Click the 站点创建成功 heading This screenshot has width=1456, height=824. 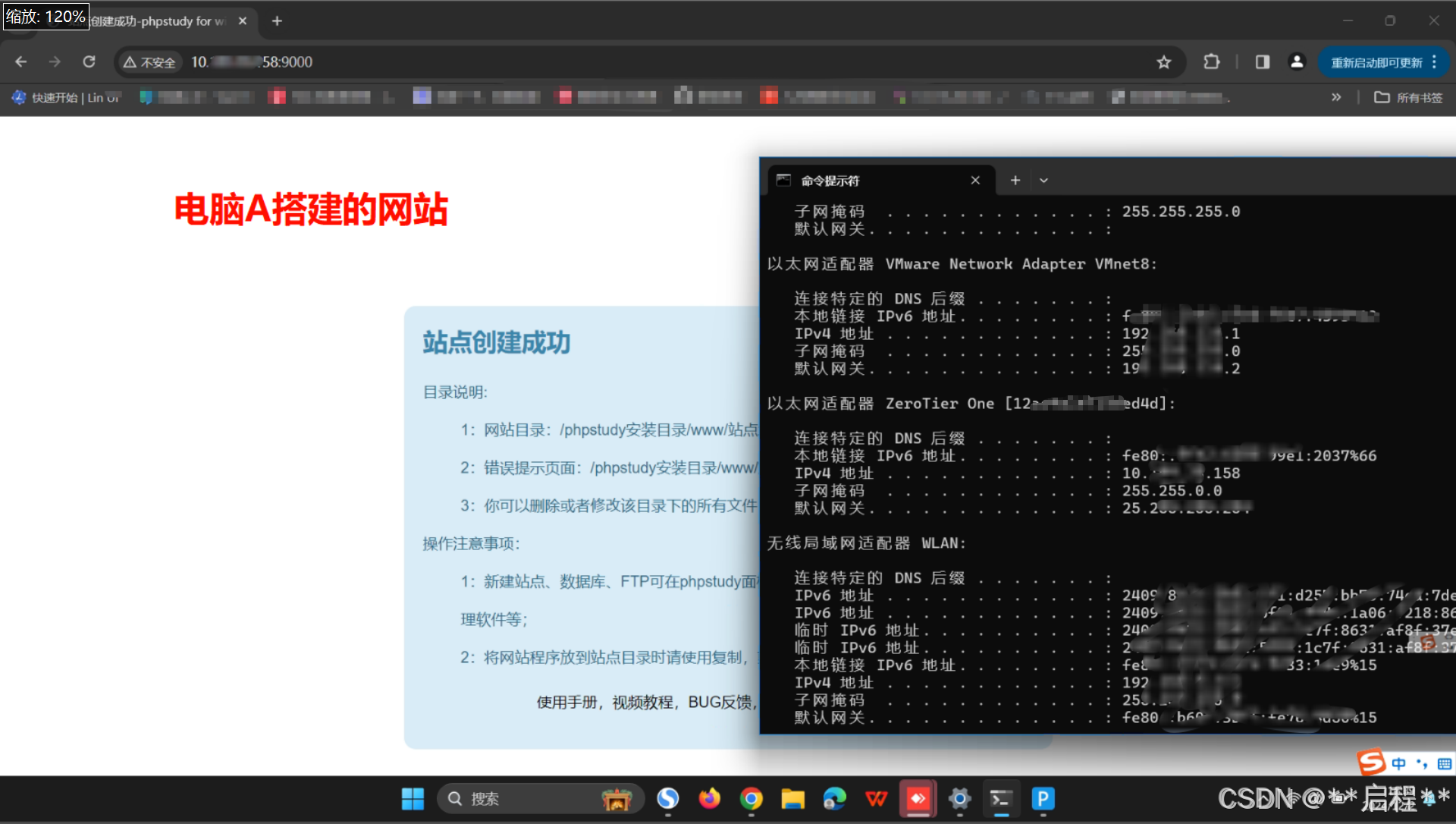[x=497, y=343]
